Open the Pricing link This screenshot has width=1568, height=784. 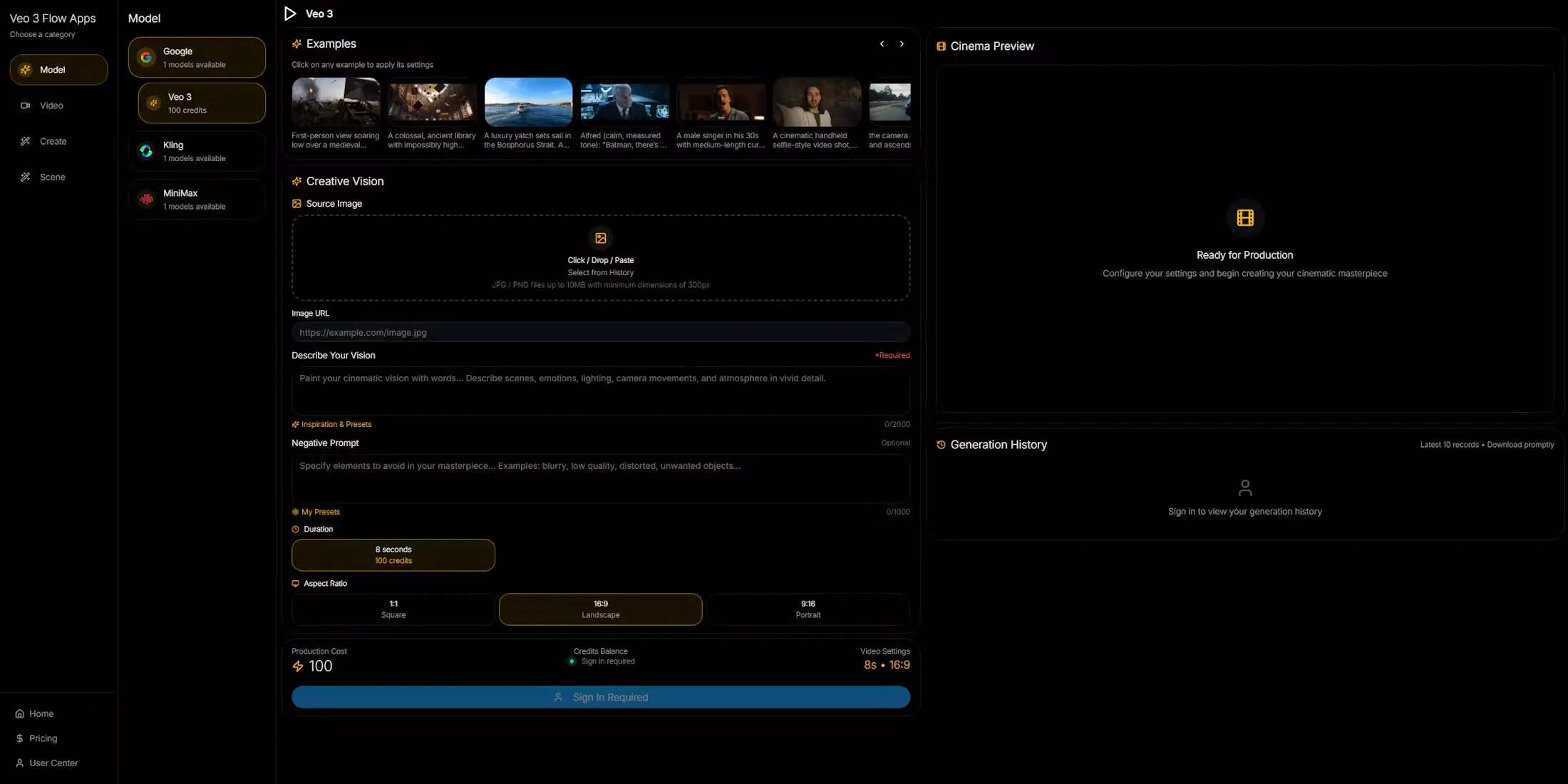point(43,738)
